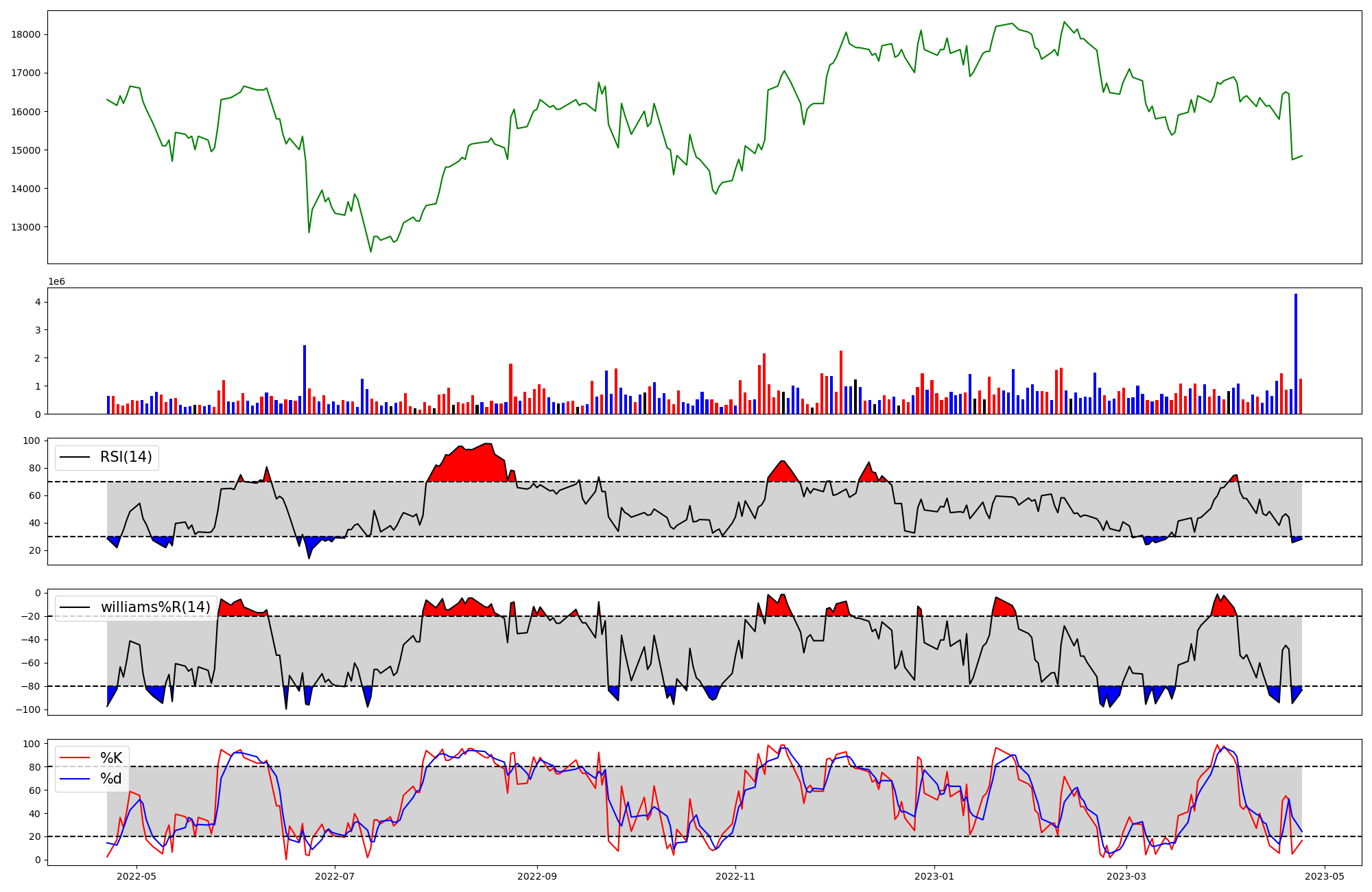
Task: Click the 2022-05 x-axis date label
Action: click(137, 876)
